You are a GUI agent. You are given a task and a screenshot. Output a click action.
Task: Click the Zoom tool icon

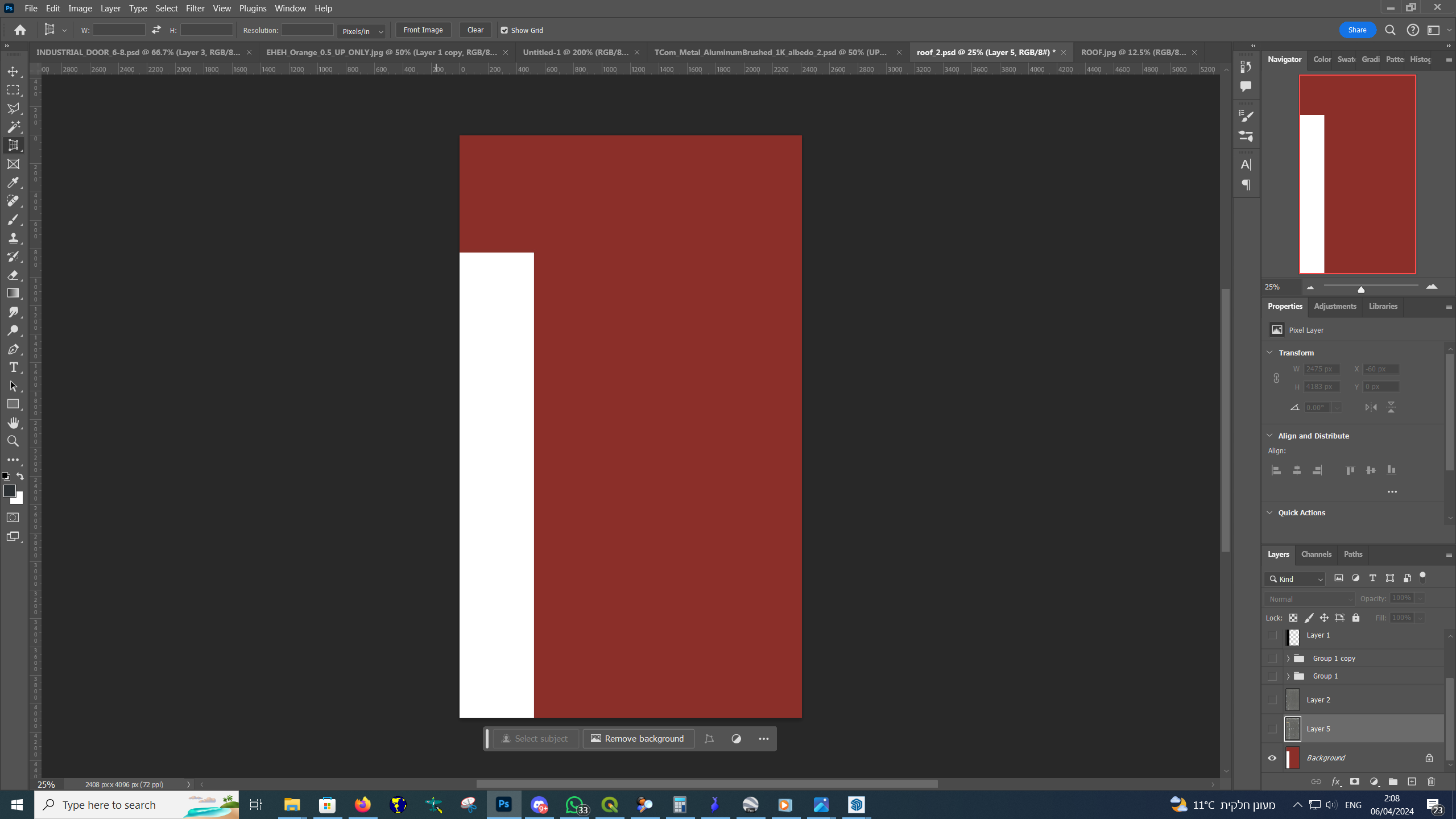pyautogui.click(x=13, y=441)
